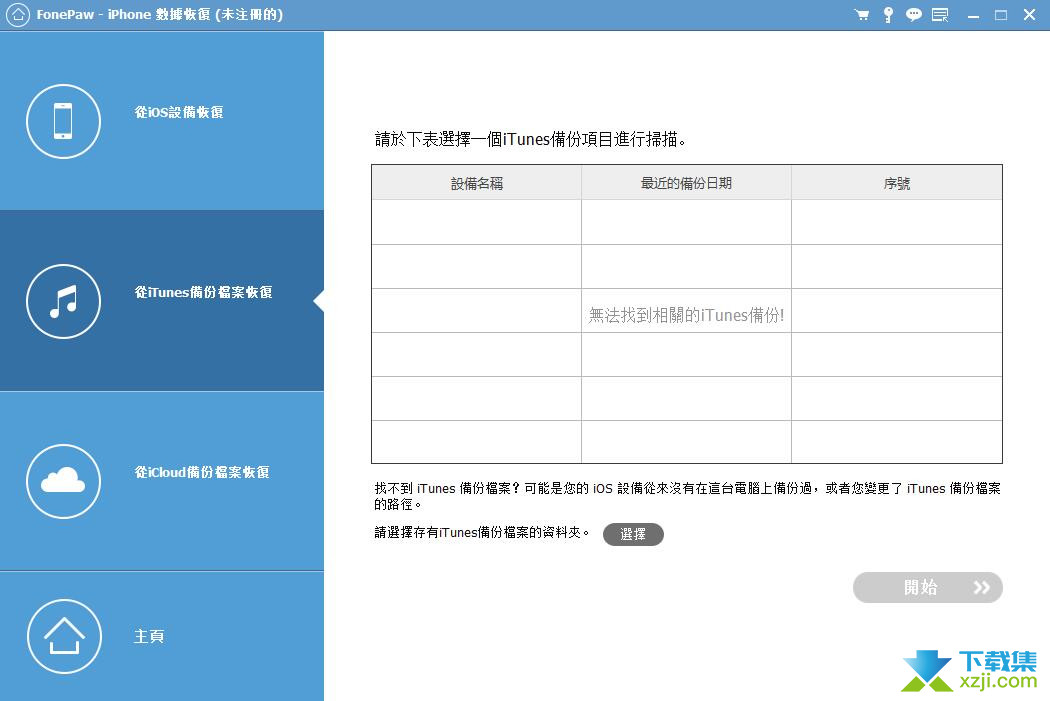
Task: Click the 請選擇存有iTunes備份檔案的資料夾 label
Action: coord(481,532)
